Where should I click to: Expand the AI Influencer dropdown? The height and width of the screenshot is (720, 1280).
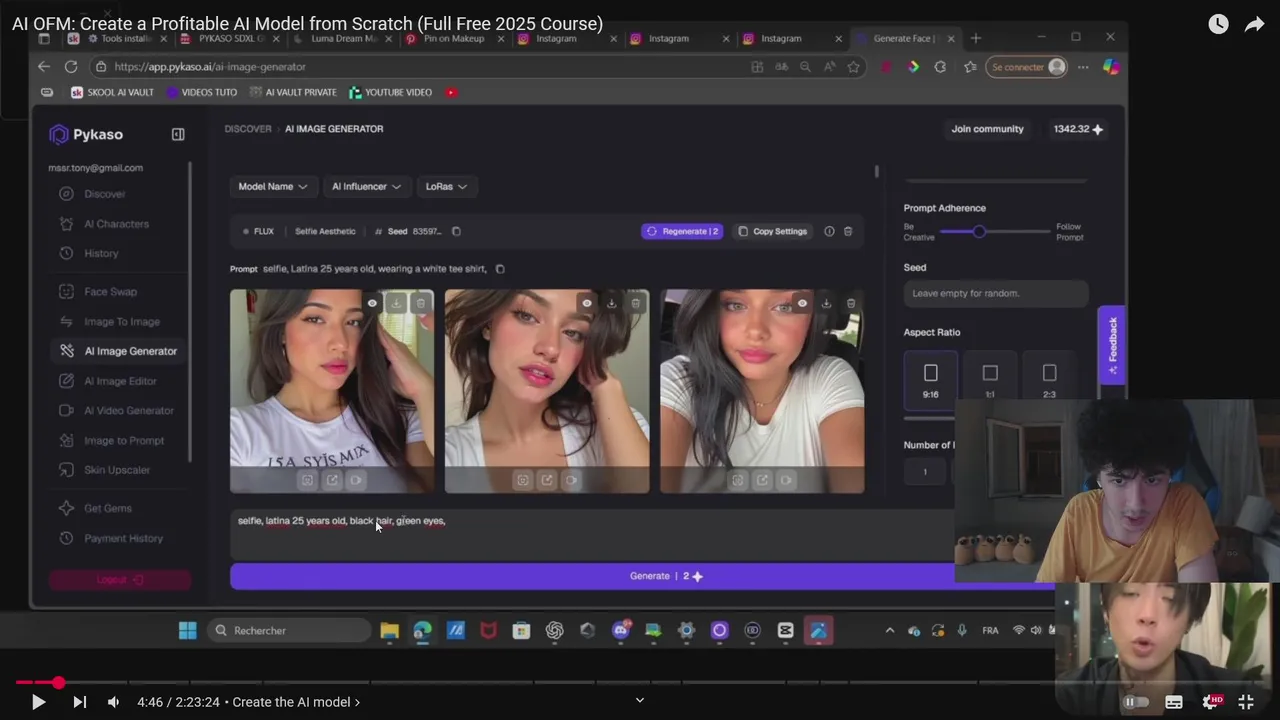365,186
